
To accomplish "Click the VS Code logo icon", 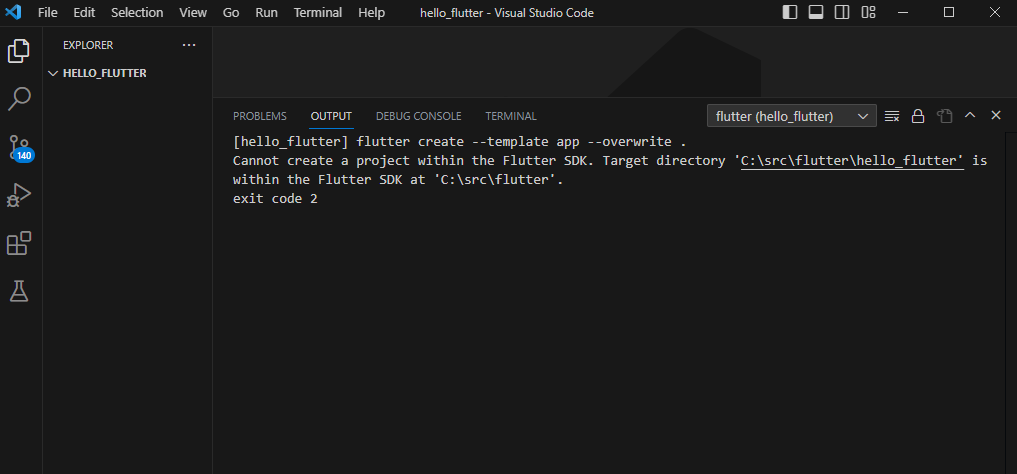I will click(13, 12).
